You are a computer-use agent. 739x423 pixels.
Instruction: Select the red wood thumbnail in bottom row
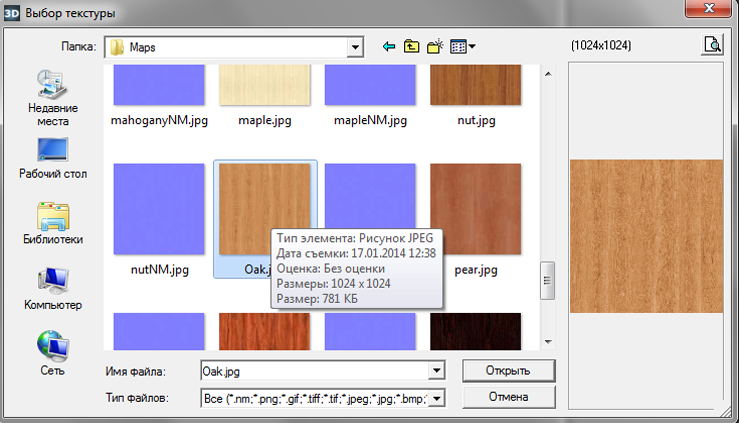(x=264, y=331)
